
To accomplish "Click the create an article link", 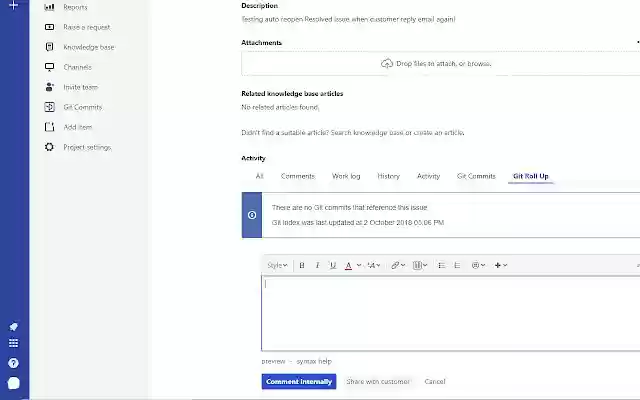I will click(439, 133).
